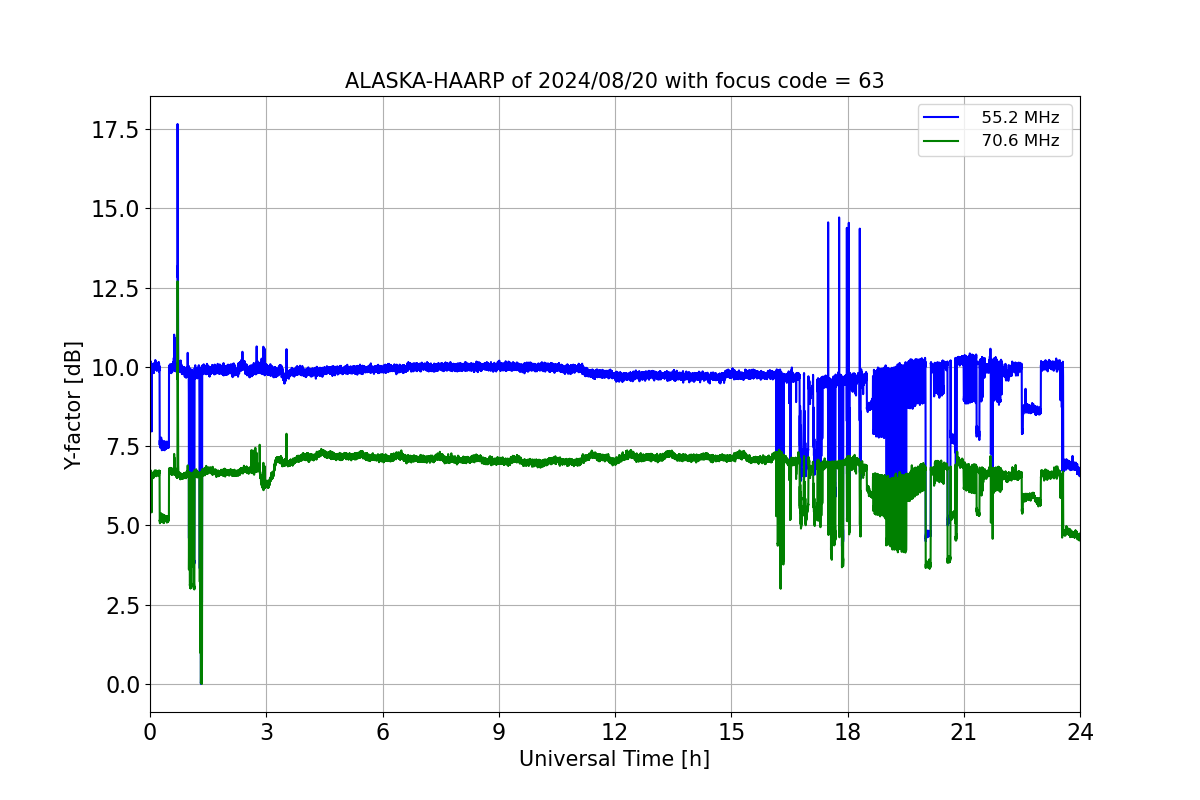Click the 'Universal Time [h]' axis label
This screenshot has height=800, width=1200.
(614, 759)
